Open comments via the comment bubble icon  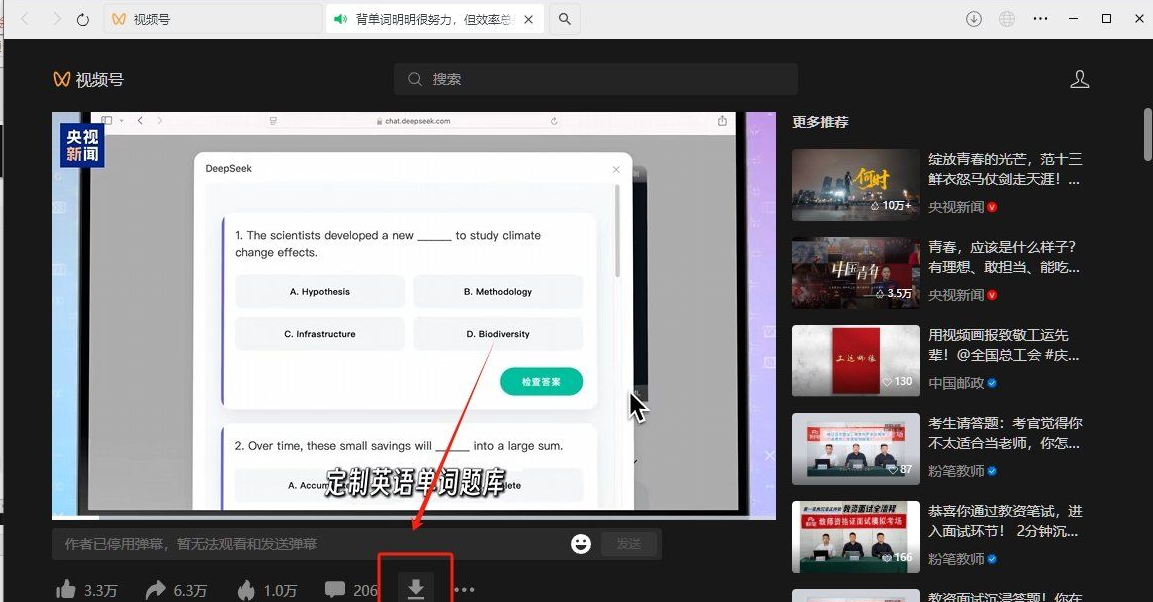(x=336, y=590)
